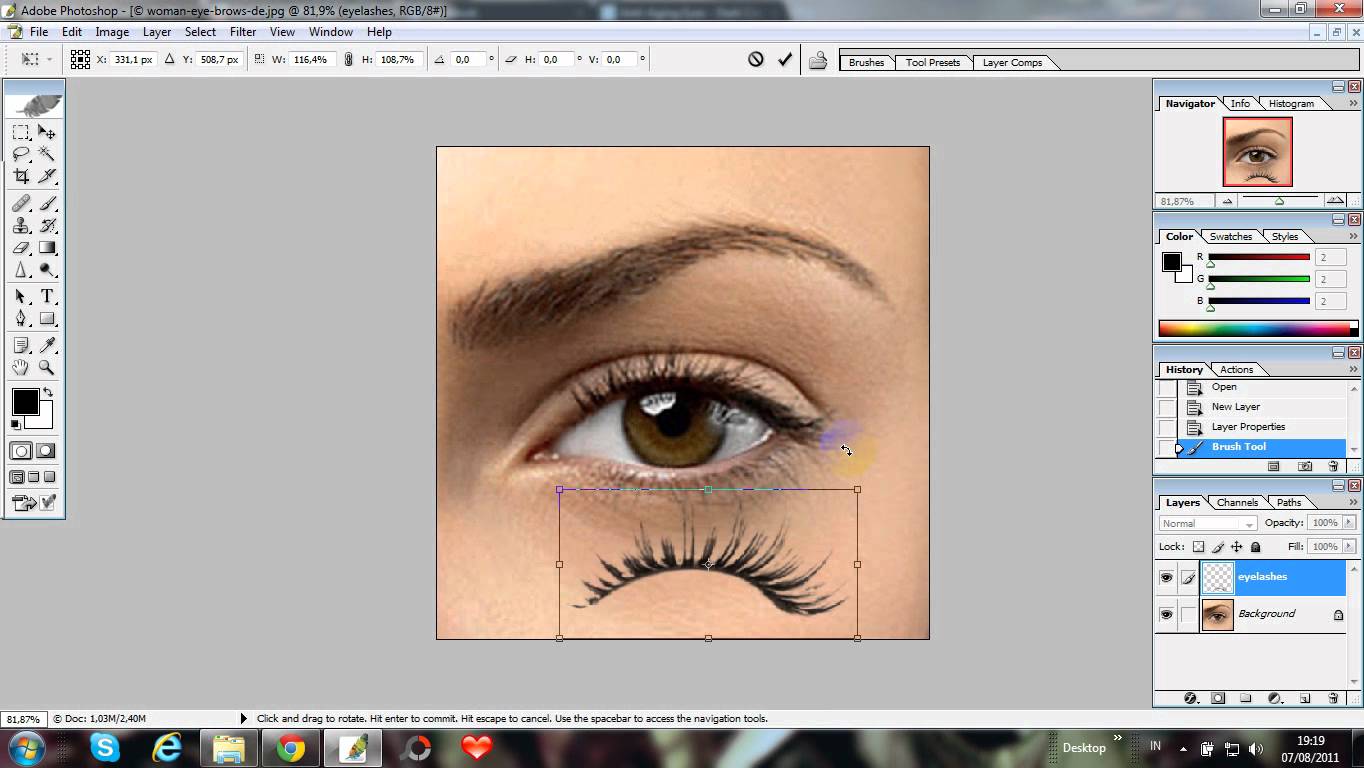Toggle lock all for layer

click(x=1255, y=547)
